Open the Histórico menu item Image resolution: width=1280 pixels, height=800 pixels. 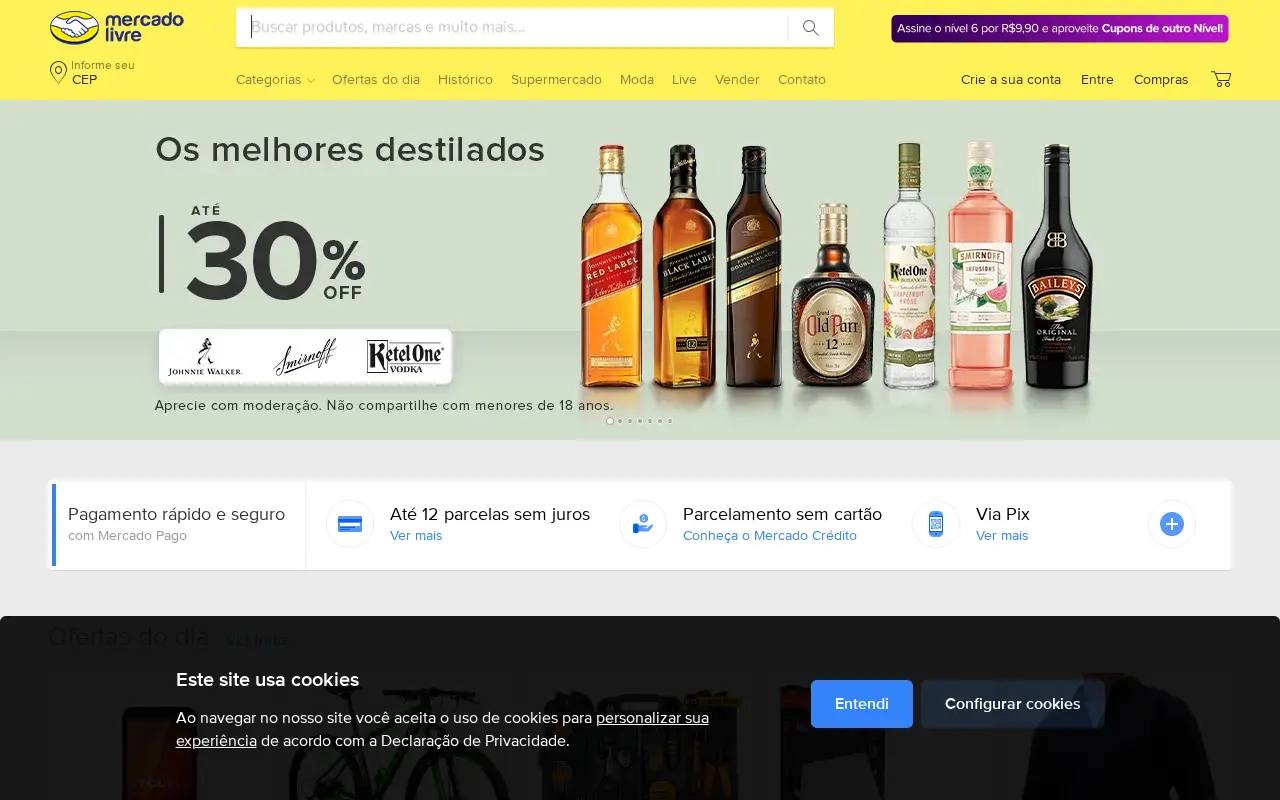tap(465, 80)
